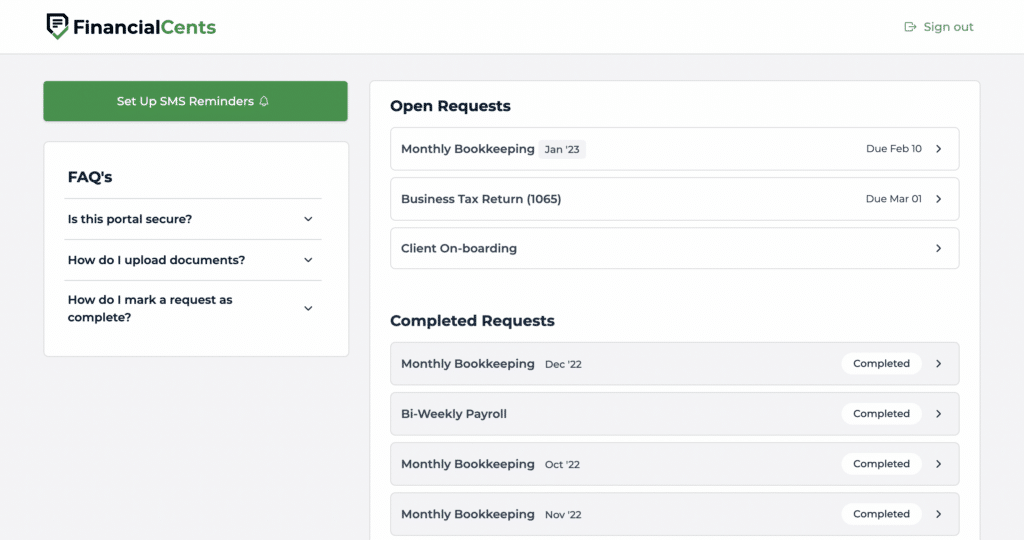This screenshot has height=540, width=1024.
Task: Click the arrow on Monthly Bookkeeping Dec '22
Action: [938, 364]
